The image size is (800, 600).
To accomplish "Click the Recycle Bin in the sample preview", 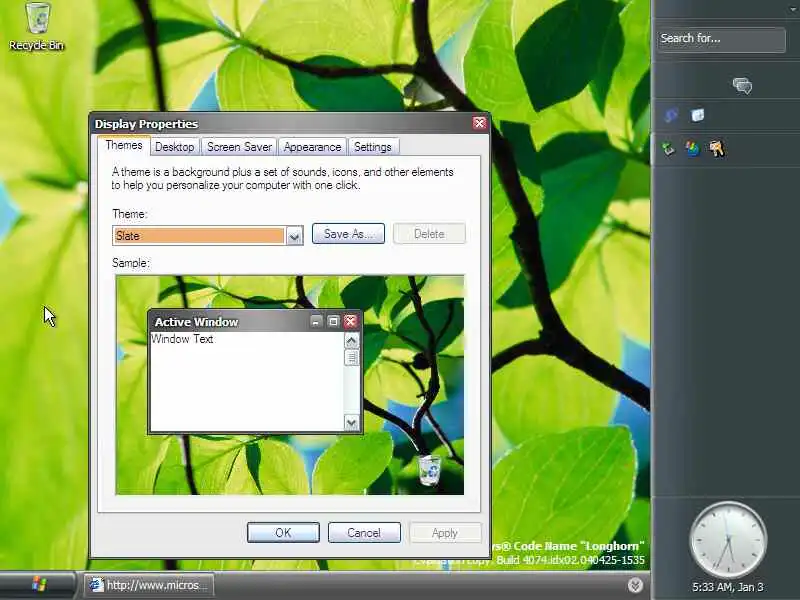I will pyautogui.click(x=430, y=470).
